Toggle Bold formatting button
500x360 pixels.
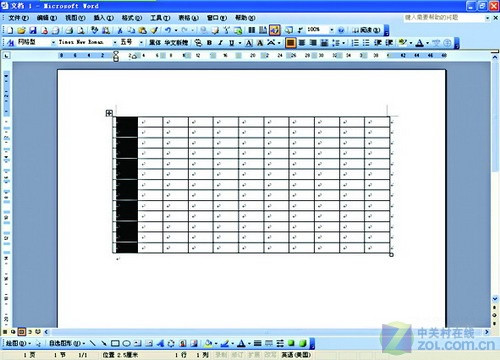tap(209, 43)
